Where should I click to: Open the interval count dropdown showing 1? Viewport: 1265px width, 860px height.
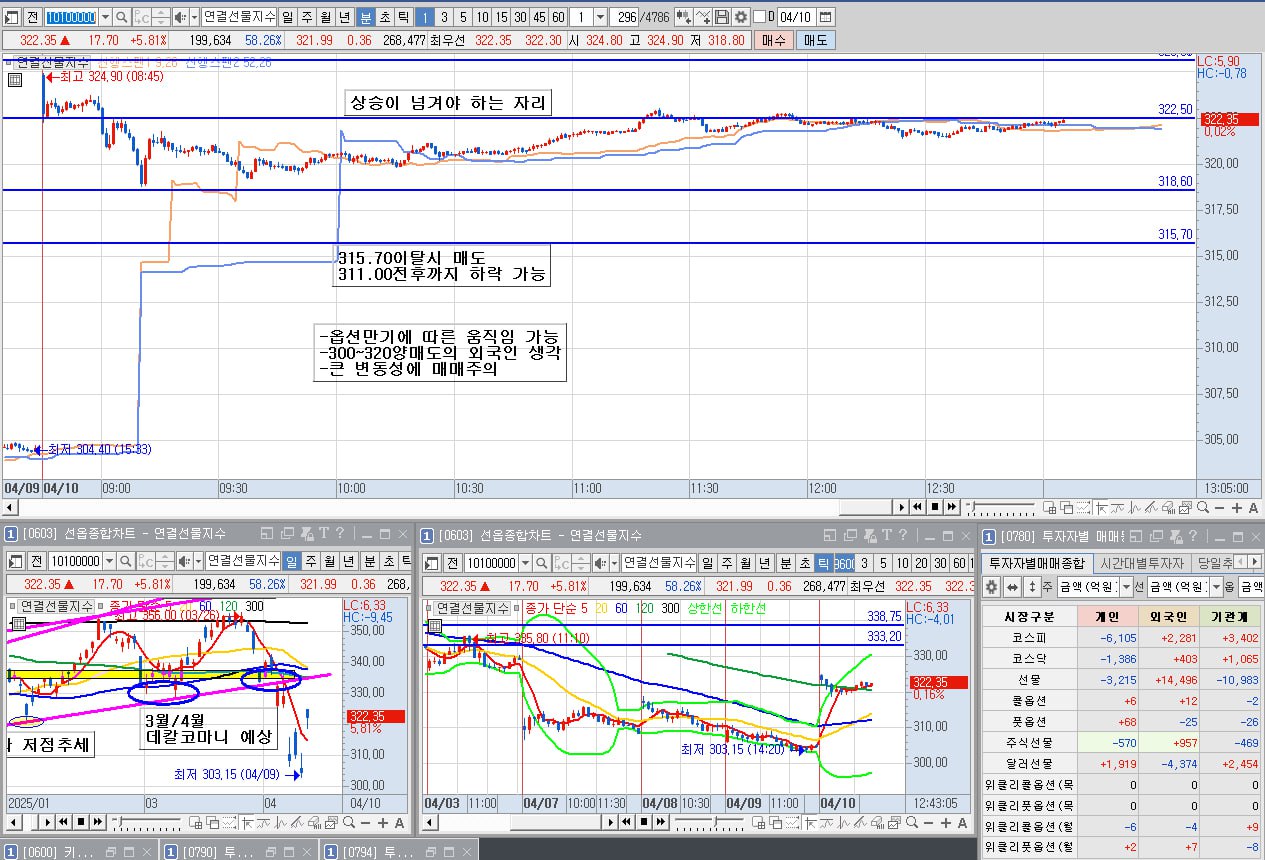pos(599,17)
